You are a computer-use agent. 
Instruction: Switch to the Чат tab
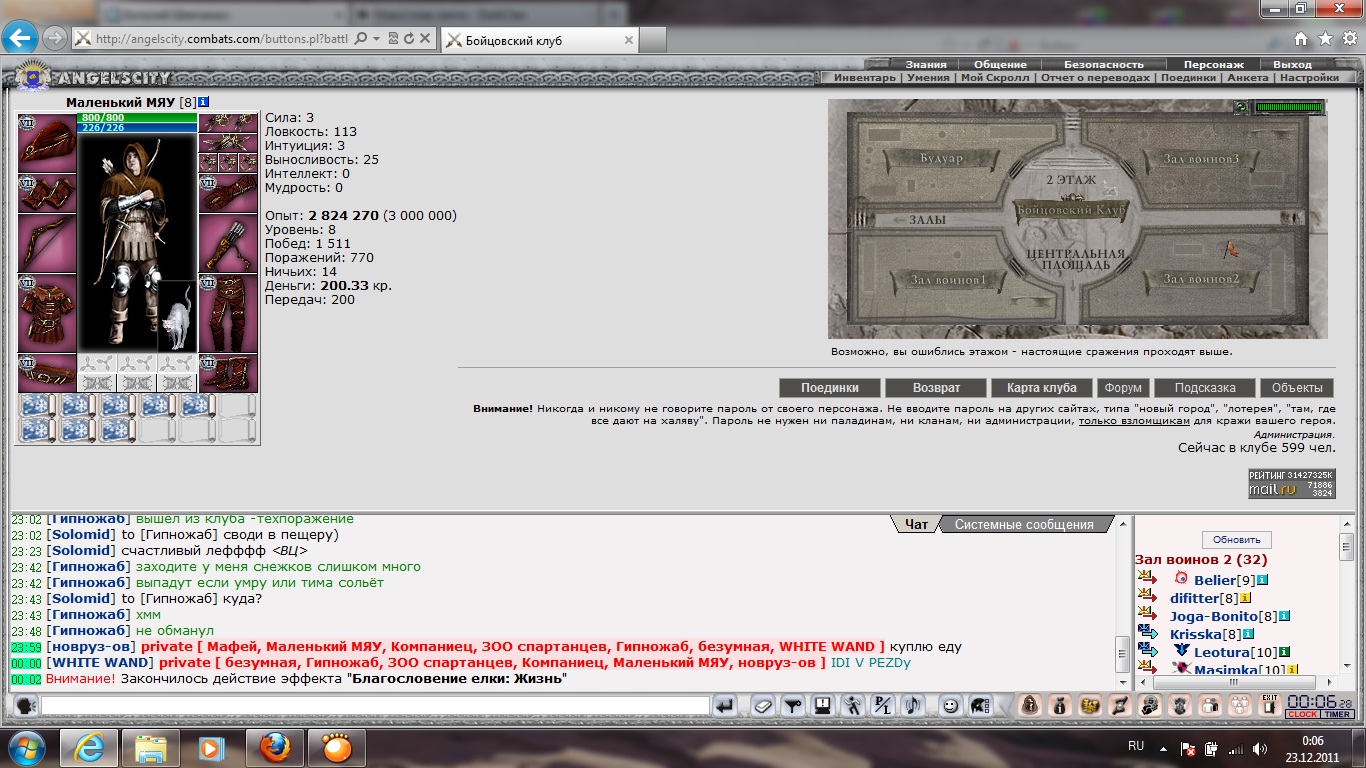[916, 524]
